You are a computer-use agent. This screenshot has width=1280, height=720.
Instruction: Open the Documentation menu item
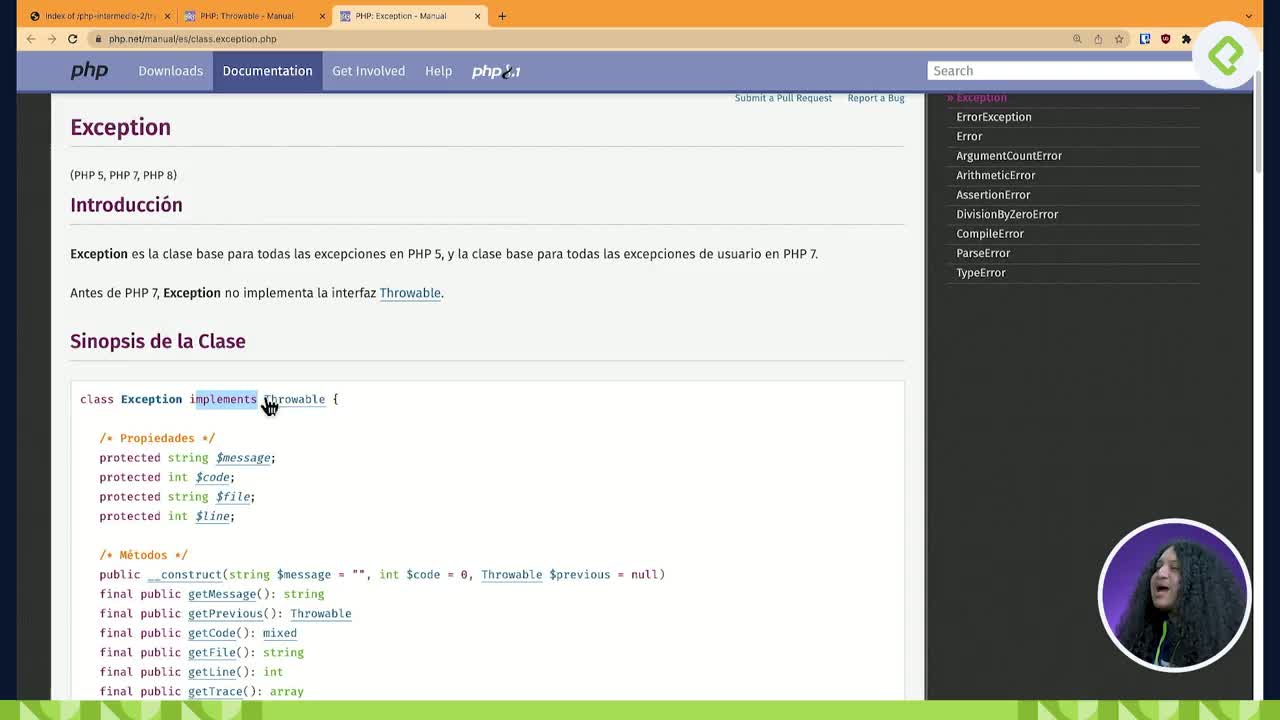pos(267,71)
